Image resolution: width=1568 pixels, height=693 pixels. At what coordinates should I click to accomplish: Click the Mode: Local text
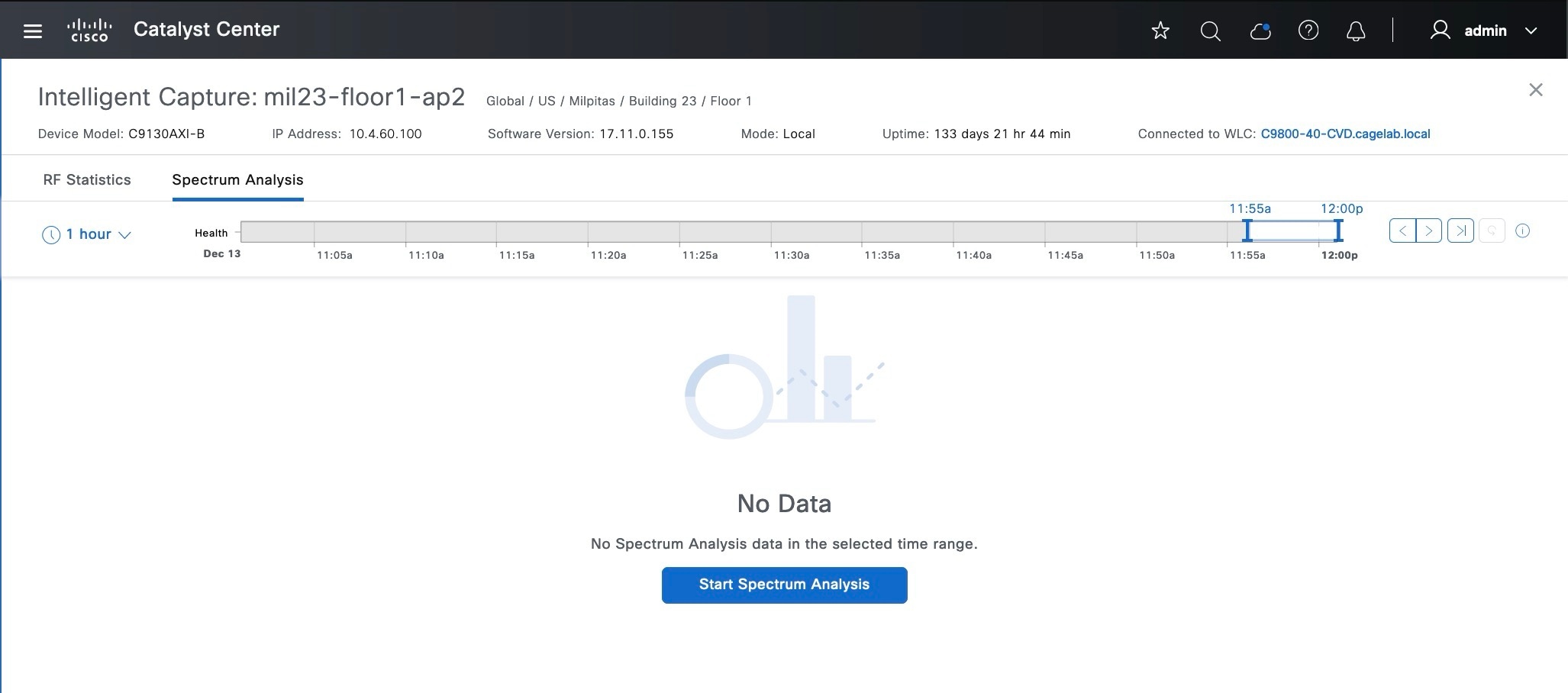pos(778,134)
